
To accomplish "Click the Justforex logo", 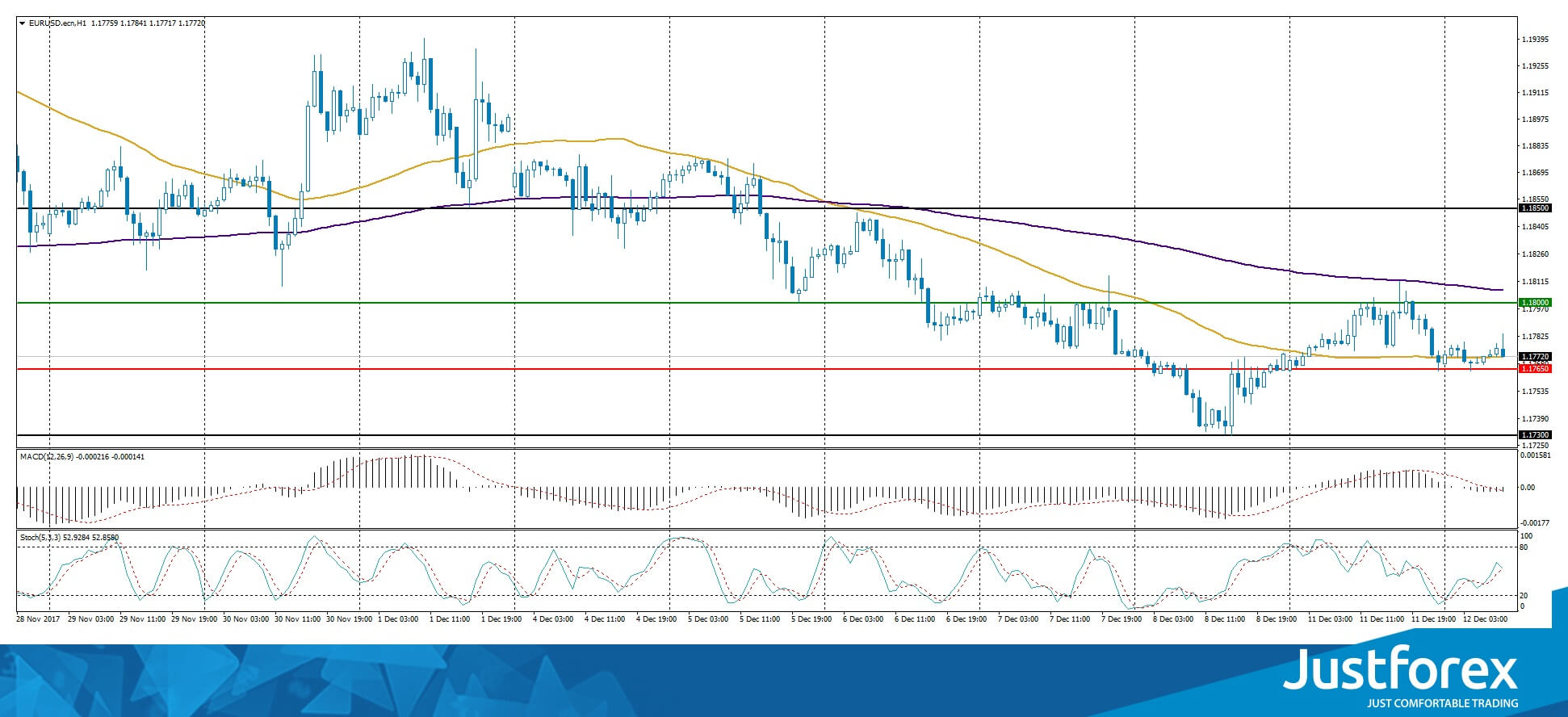I will tap(1401, 669).
